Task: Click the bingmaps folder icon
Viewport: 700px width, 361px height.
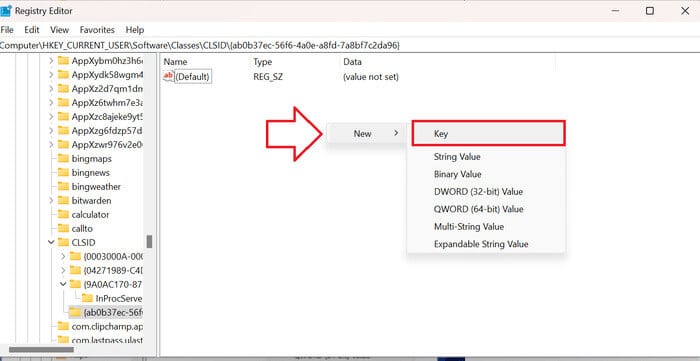Action: click(63, 158)
